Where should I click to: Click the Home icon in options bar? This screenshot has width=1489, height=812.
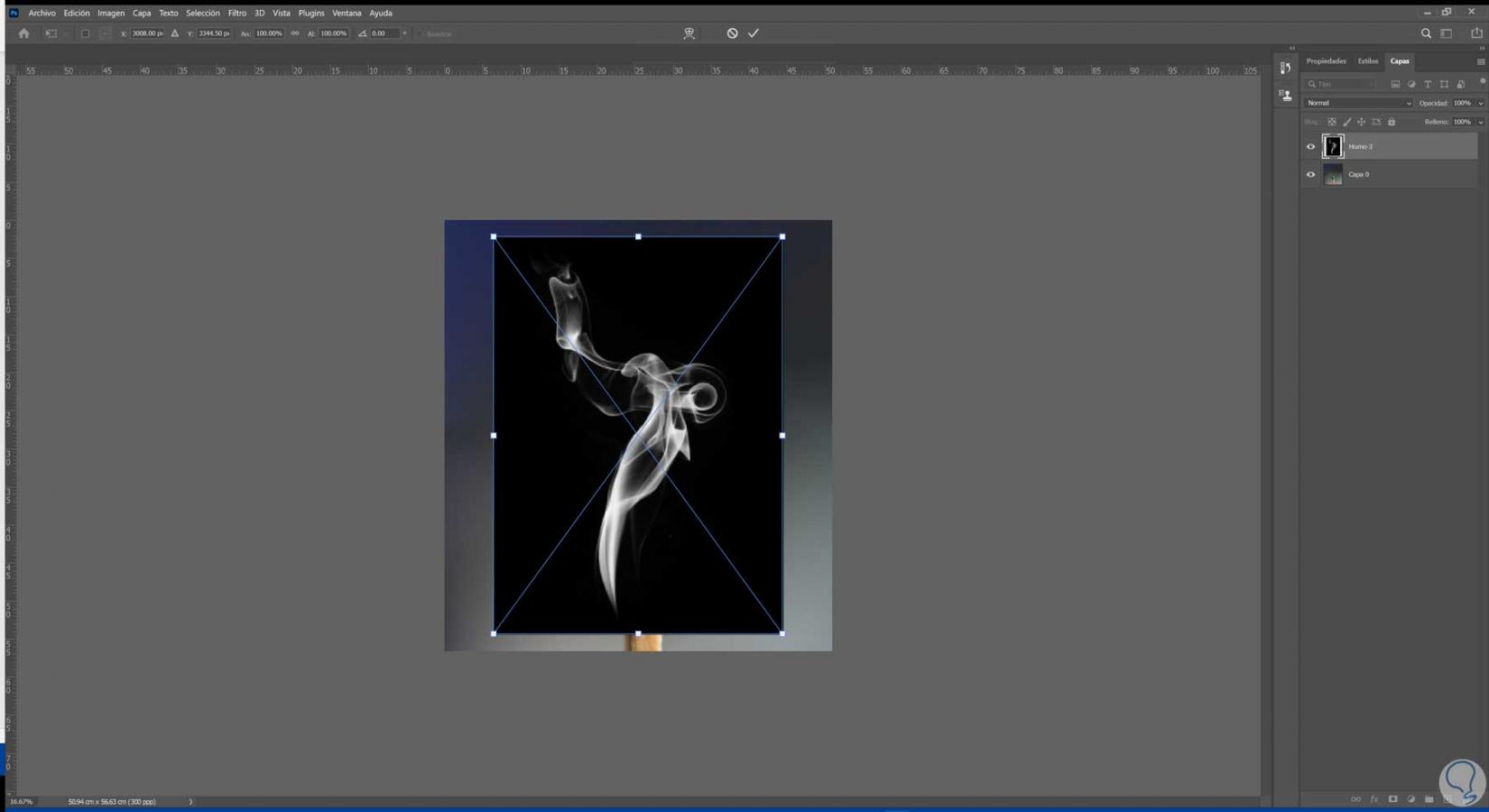coord(24,33)
